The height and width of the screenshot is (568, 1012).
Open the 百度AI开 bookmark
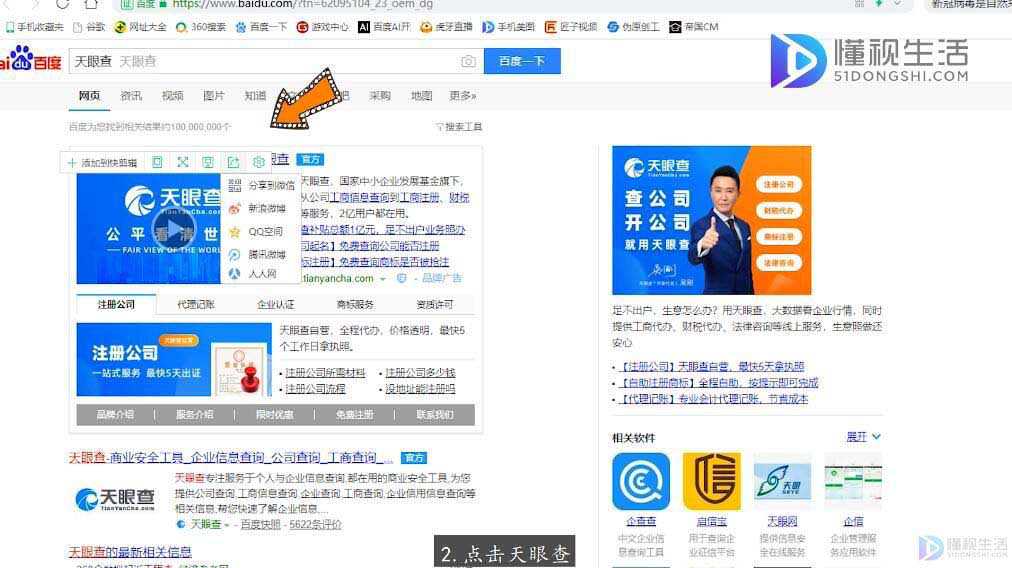[x=384, y=26]
